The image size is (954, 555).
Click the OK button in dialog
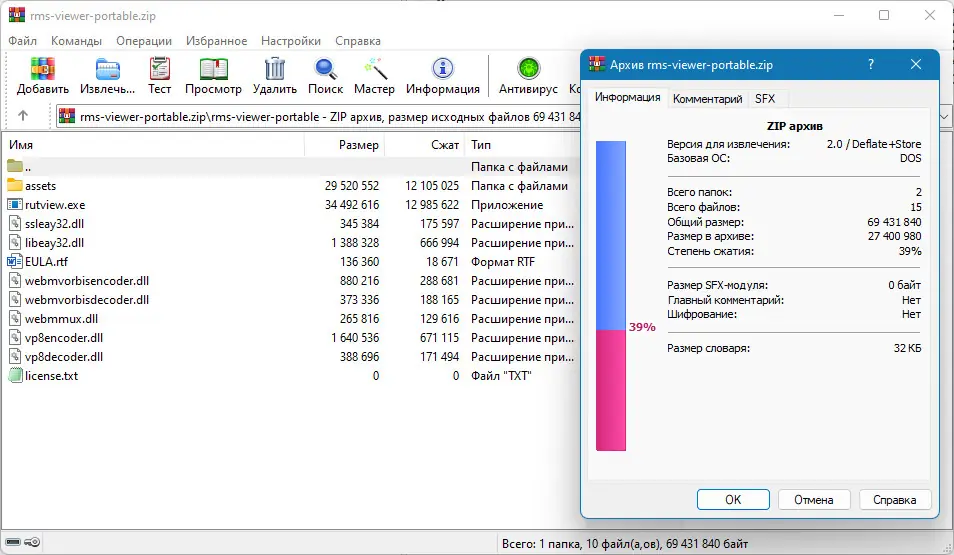coord(733,500)
